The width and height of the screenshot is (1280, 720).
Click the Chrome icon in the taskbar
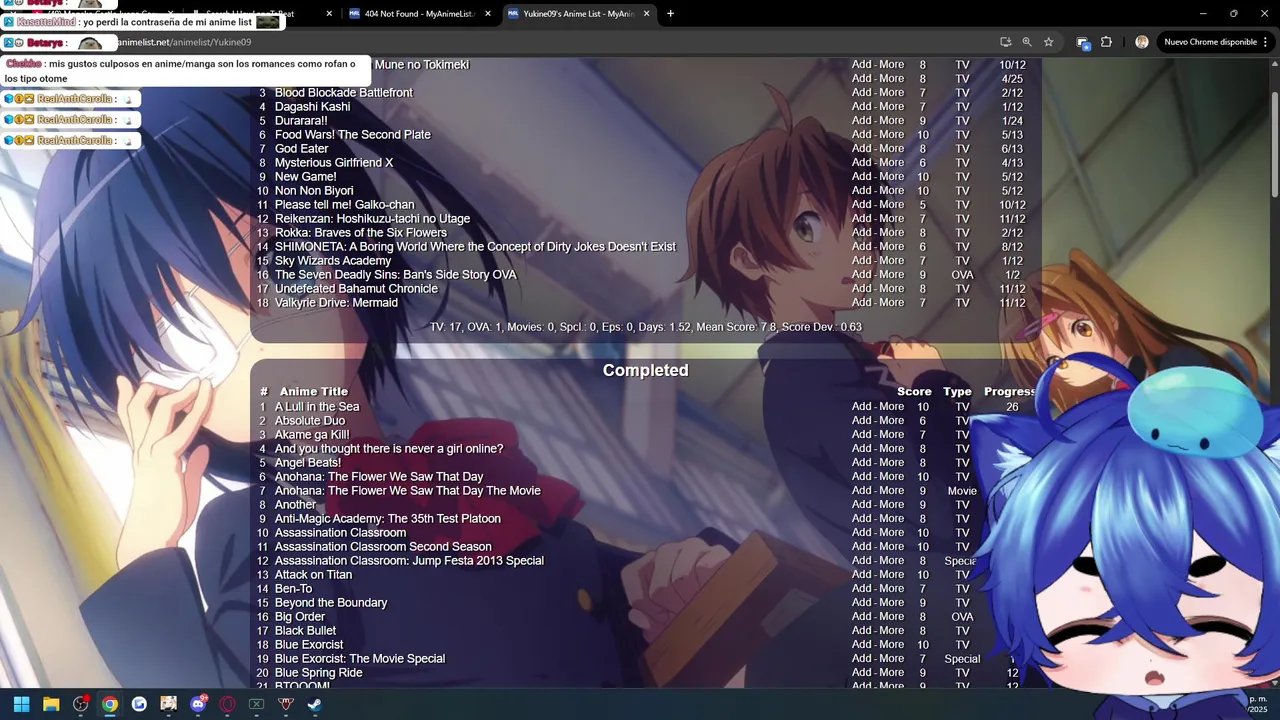coord(110,704)
